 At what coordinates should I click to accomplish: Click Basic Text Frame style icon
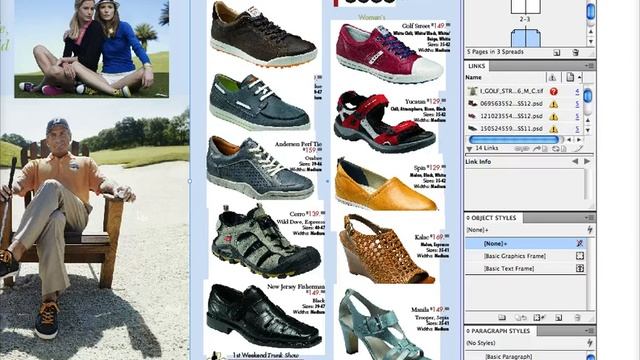pyautogui.click(x=580, y=269)
